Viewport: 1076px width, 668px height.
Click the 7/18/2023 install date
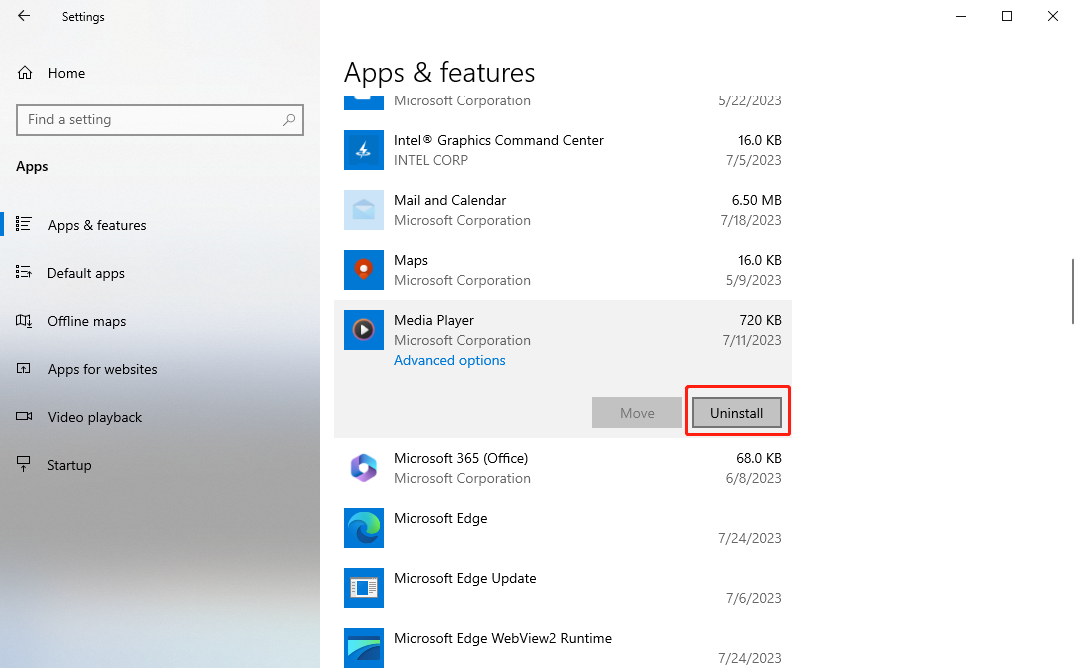(751, 220)
